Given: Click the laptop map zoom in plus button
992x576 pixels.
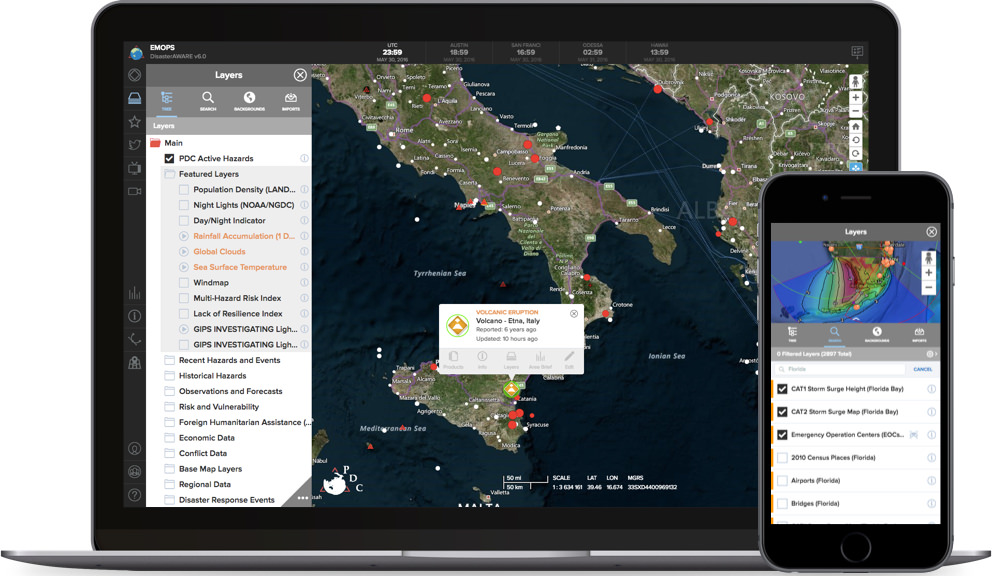Looking at the screenshot, I should click(855, 97).
